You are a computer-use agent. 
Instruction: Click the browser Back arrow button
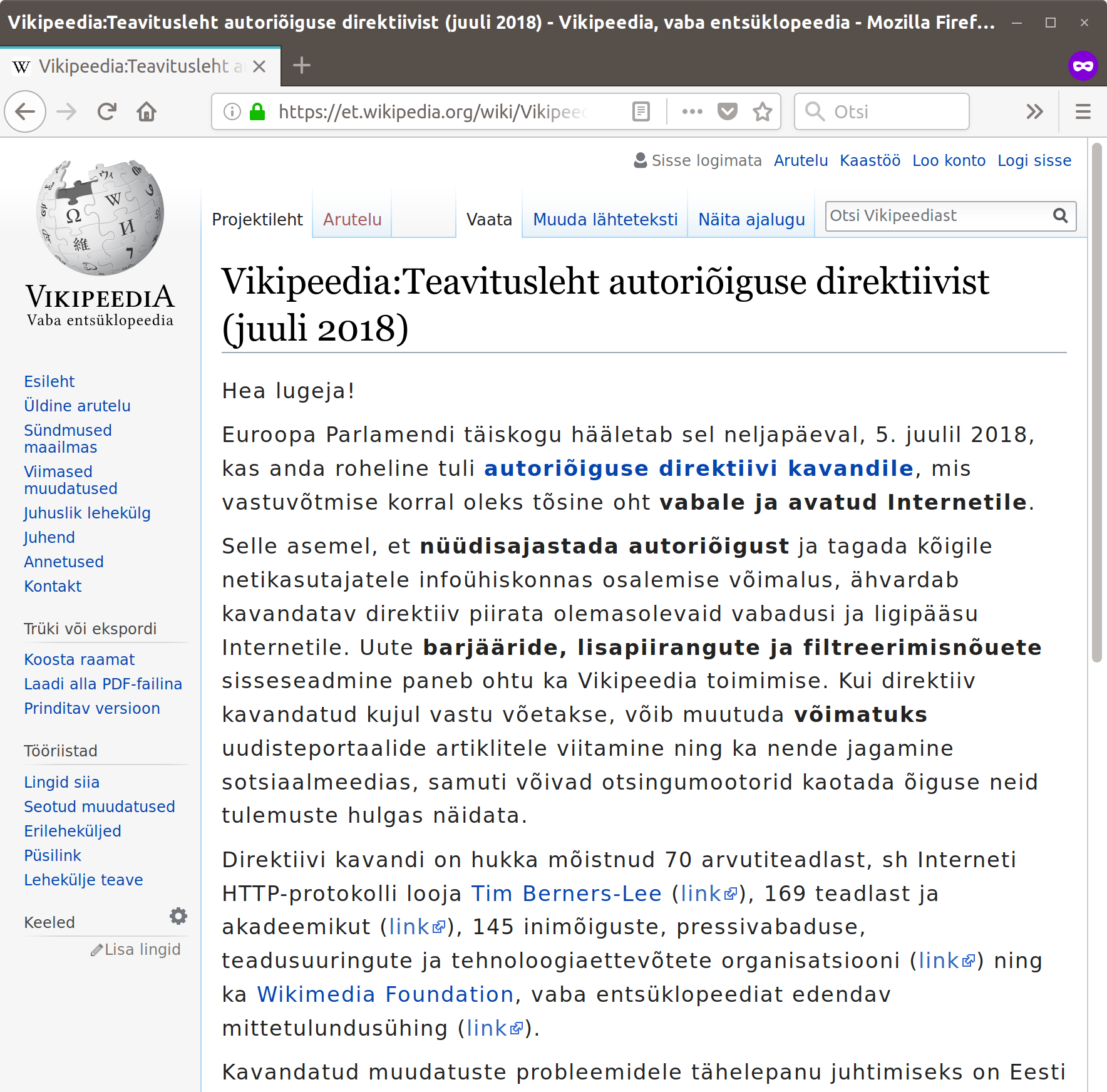click(25, 112)
